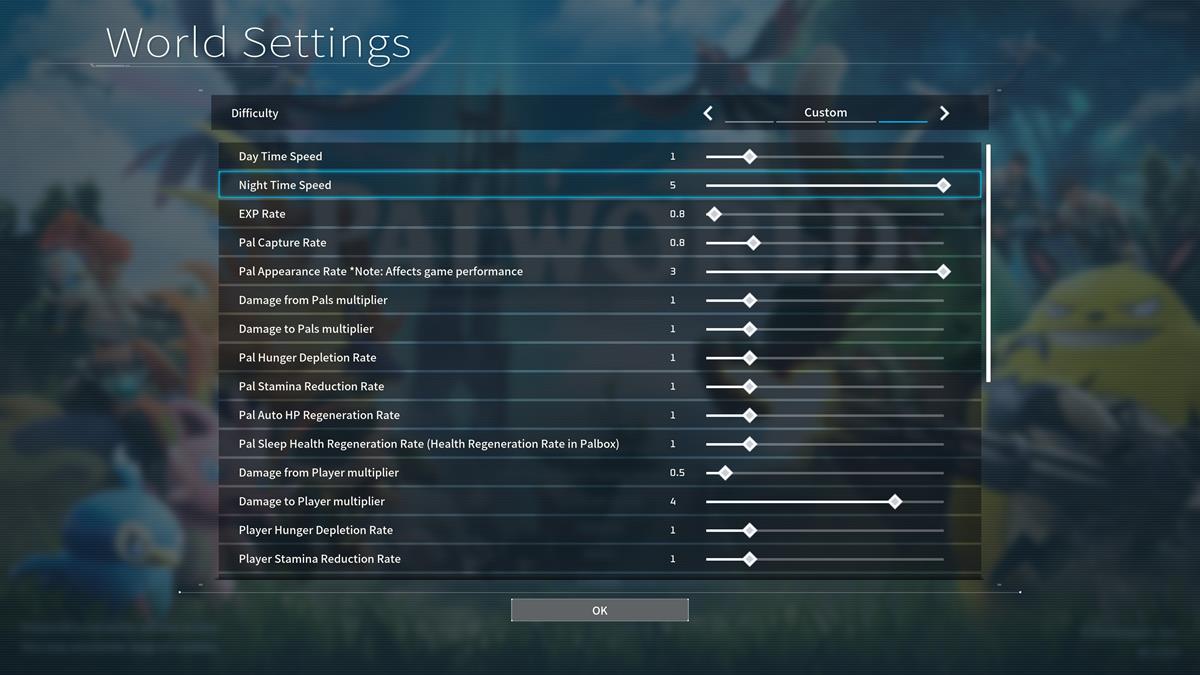
Task: Adjust the Pal Appearance Rate slider handle
Action: pyautogui.click(x=942, y=270)
